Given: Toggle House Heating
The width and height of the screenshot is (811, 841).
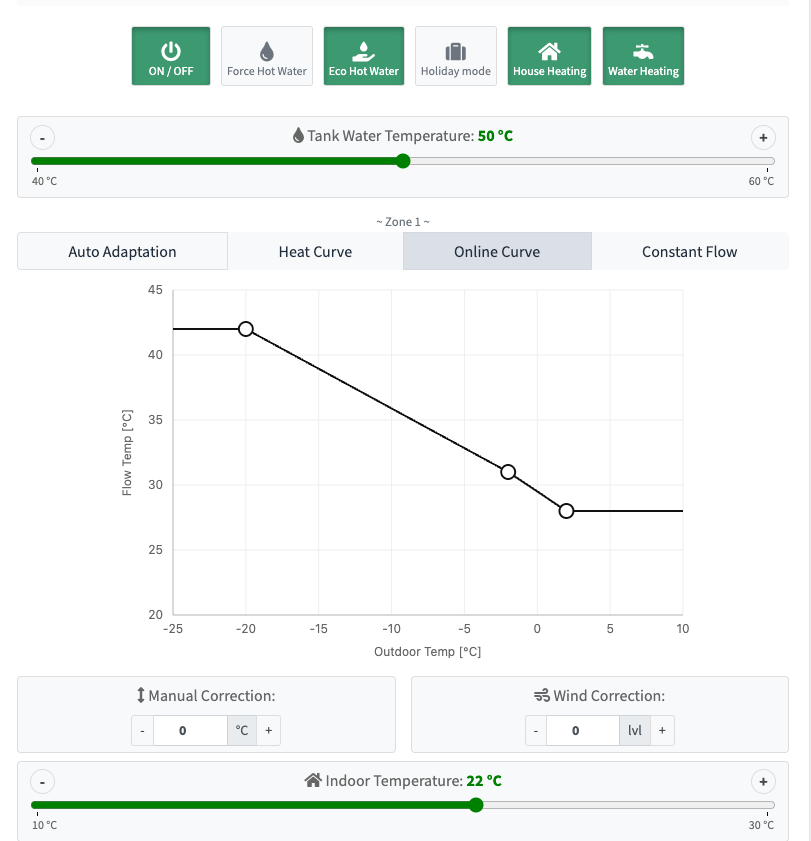Looking at the screenshot, I should [x=549, y=56].
